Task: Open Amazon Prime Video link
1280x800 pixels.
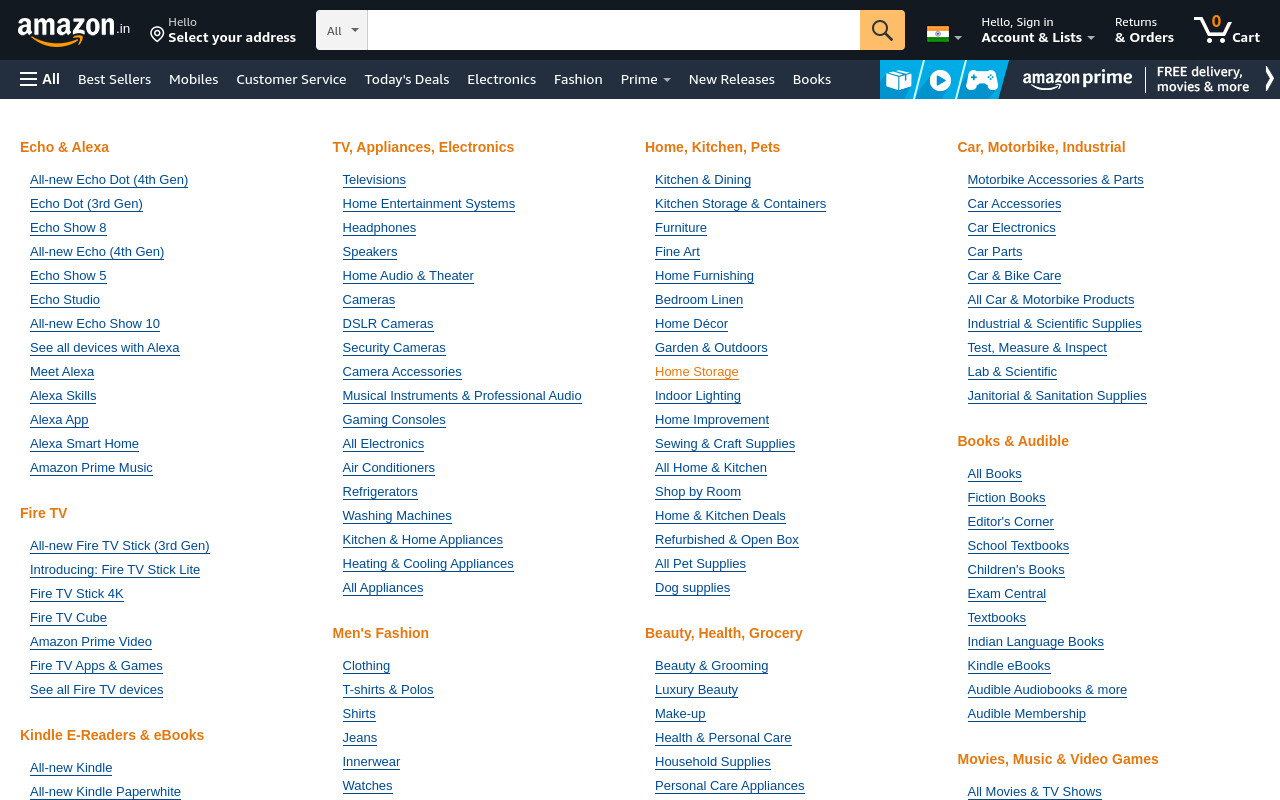Action: pyautogui.click(x=91, y=642)
